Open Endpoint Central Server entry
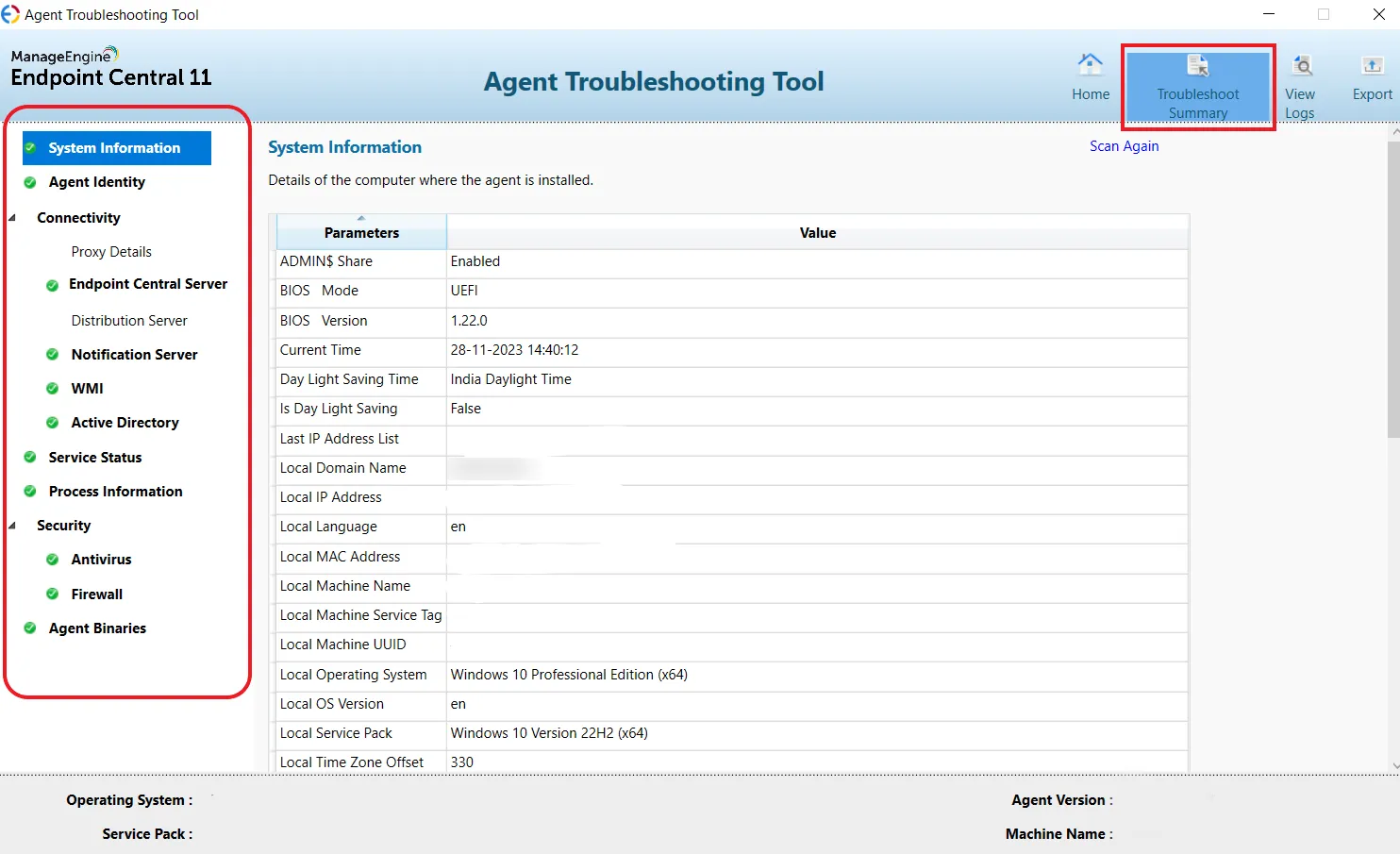The width and height of the screenshot is (1400, 854). (148, 284)
